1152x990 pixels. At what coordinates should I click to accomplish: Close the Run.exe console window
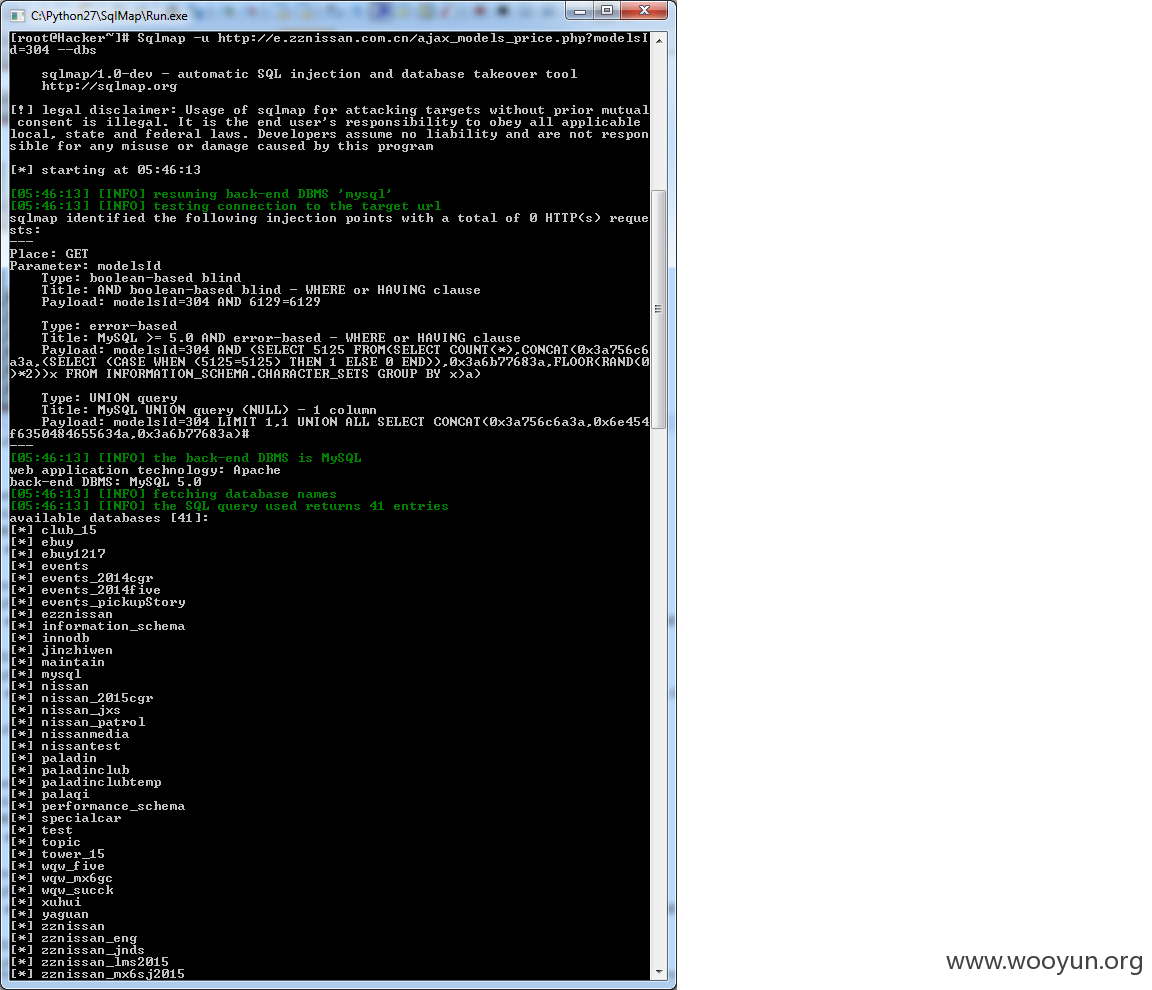click(644, 11)
